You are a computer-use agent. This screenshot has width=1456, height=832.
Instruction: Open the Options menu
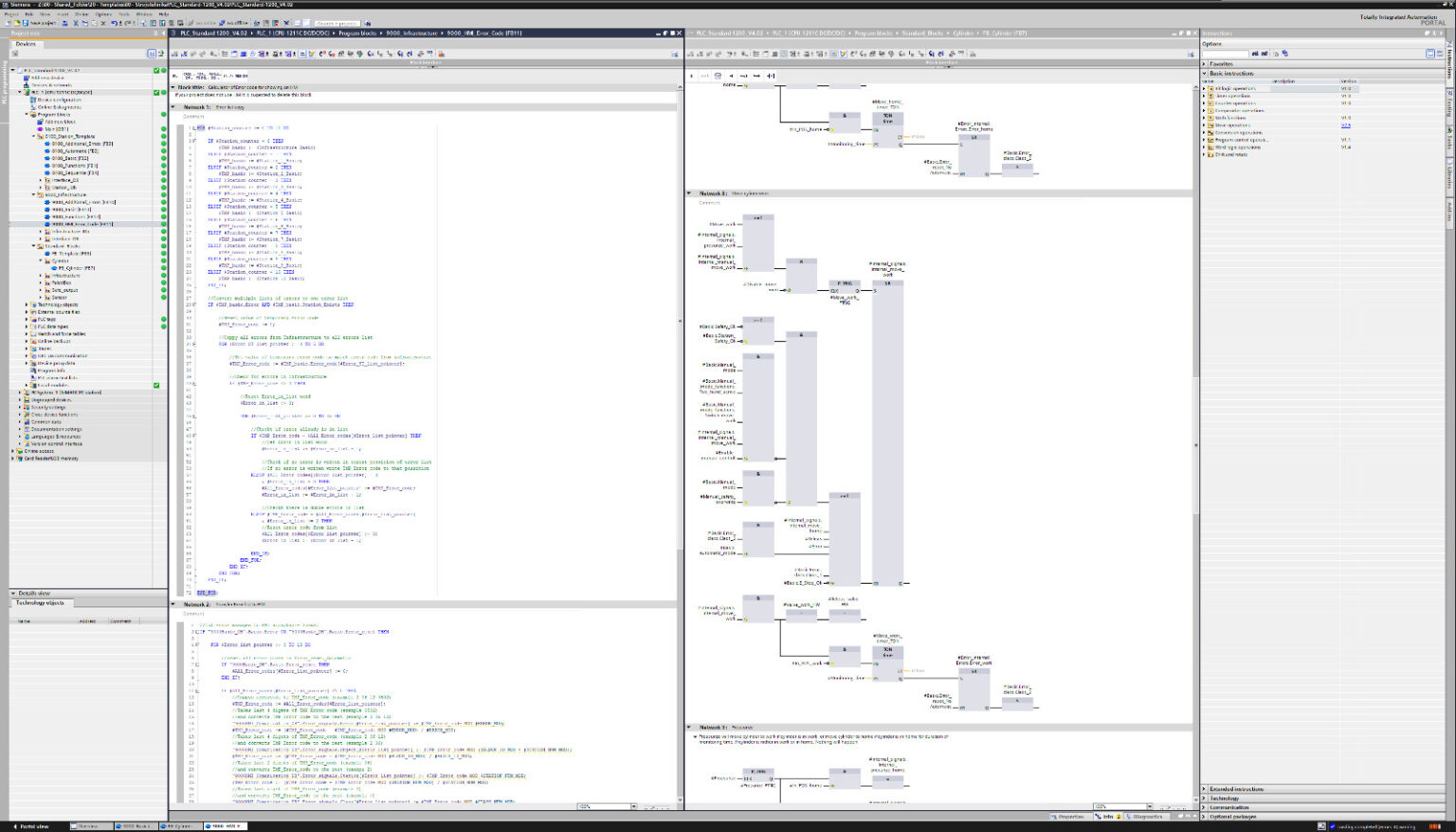tap(103, 14)
